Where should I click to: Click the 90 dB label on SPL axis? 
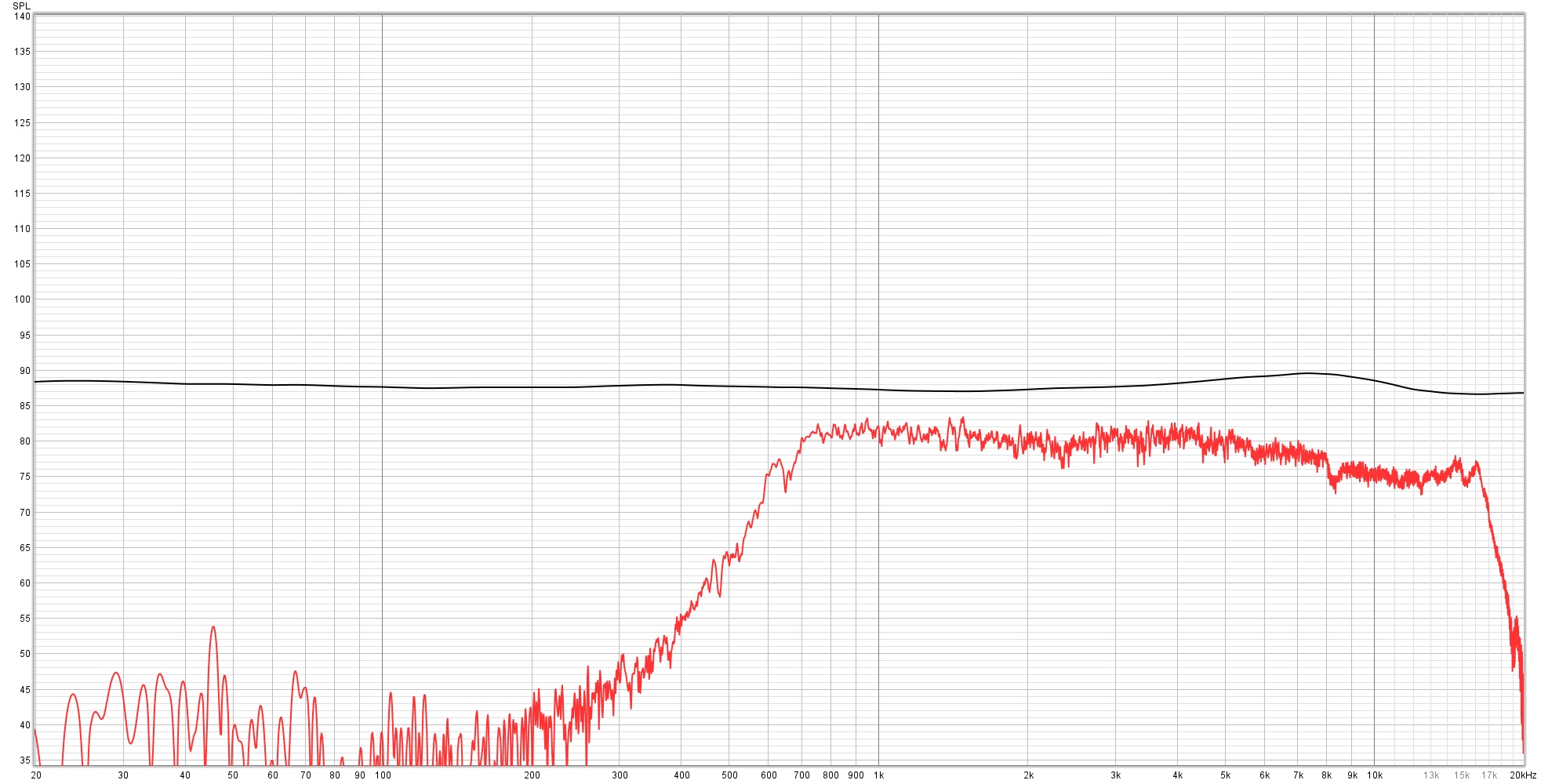point(25,371)
